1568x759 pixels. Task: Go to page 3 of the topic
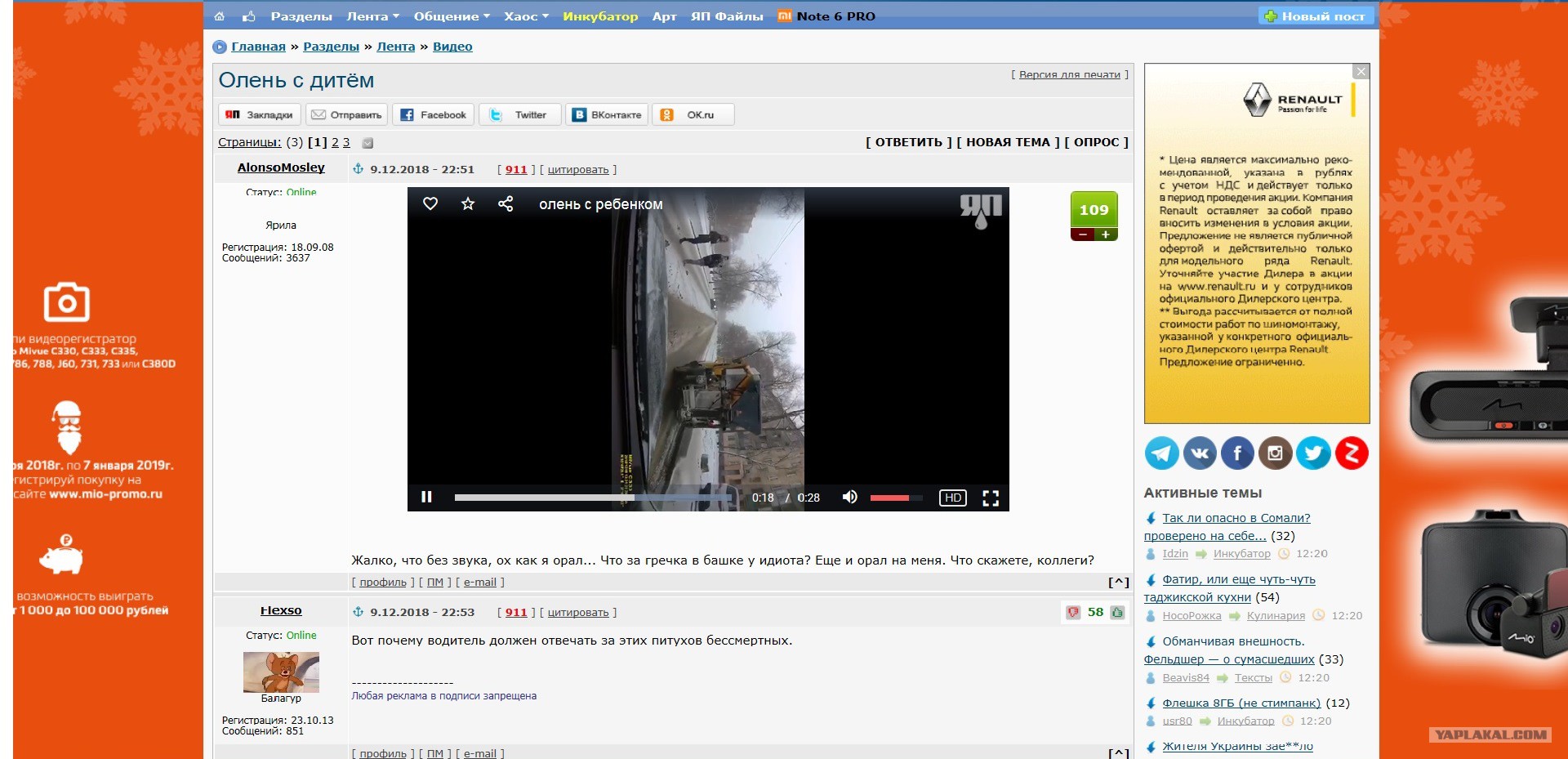coord(346,142)
